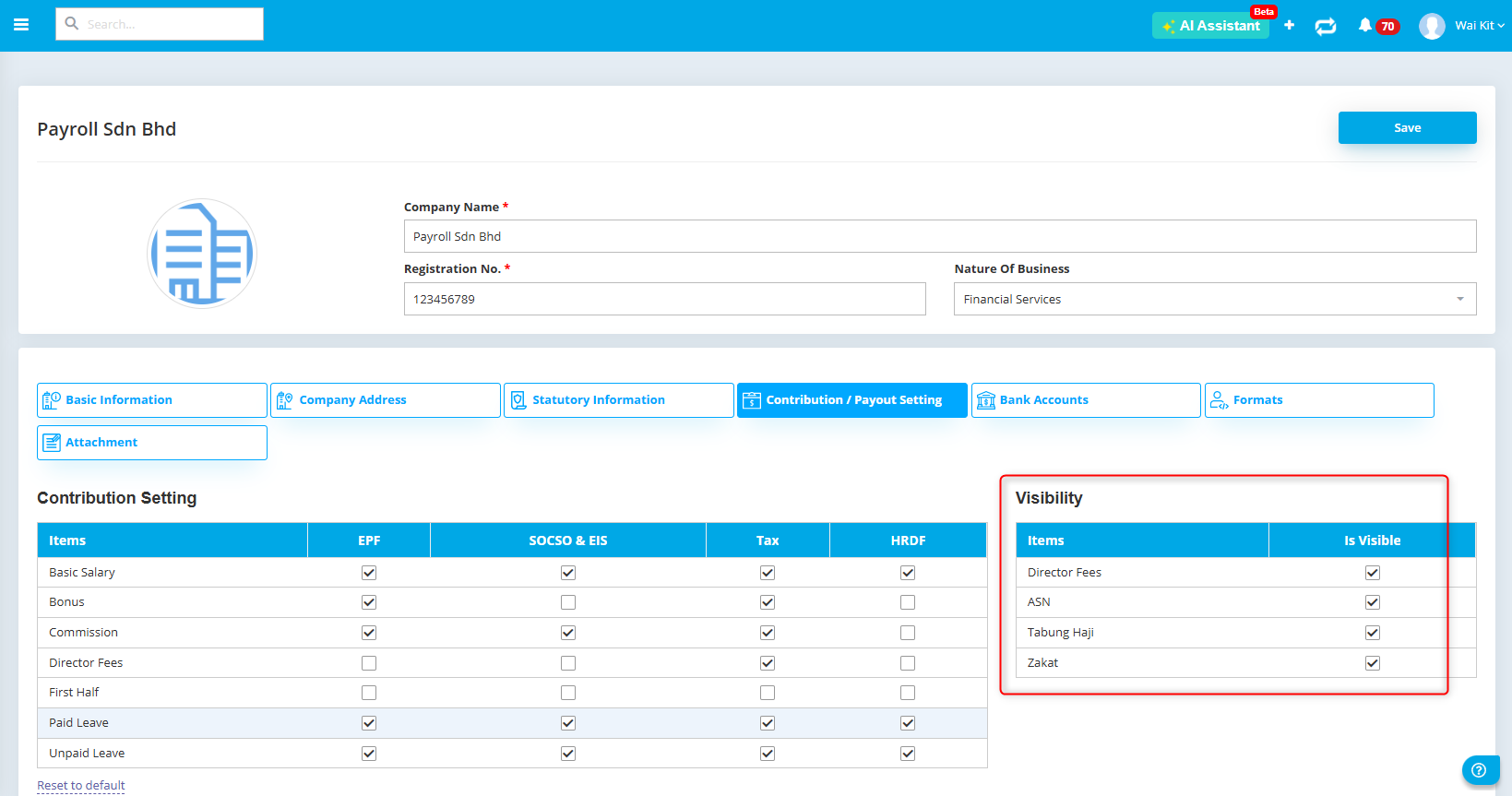
Task: Click the Registration No. field
Action: coord(664,299)
